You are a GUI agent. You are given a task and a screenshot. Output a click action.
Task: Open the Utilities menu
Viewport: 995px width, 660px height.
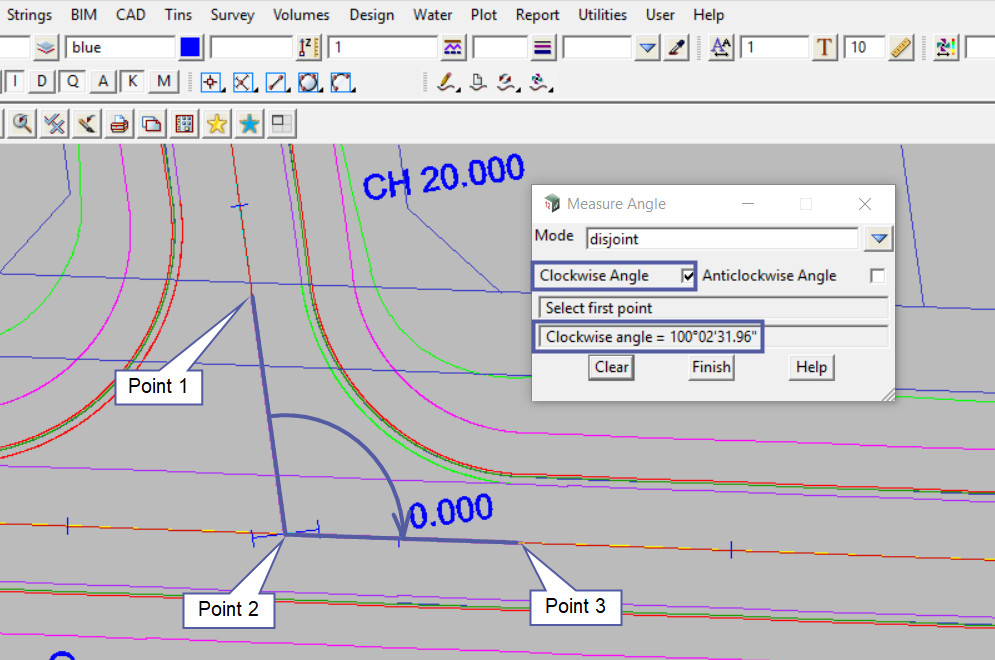pyautogui.click(x=602, y=15)
